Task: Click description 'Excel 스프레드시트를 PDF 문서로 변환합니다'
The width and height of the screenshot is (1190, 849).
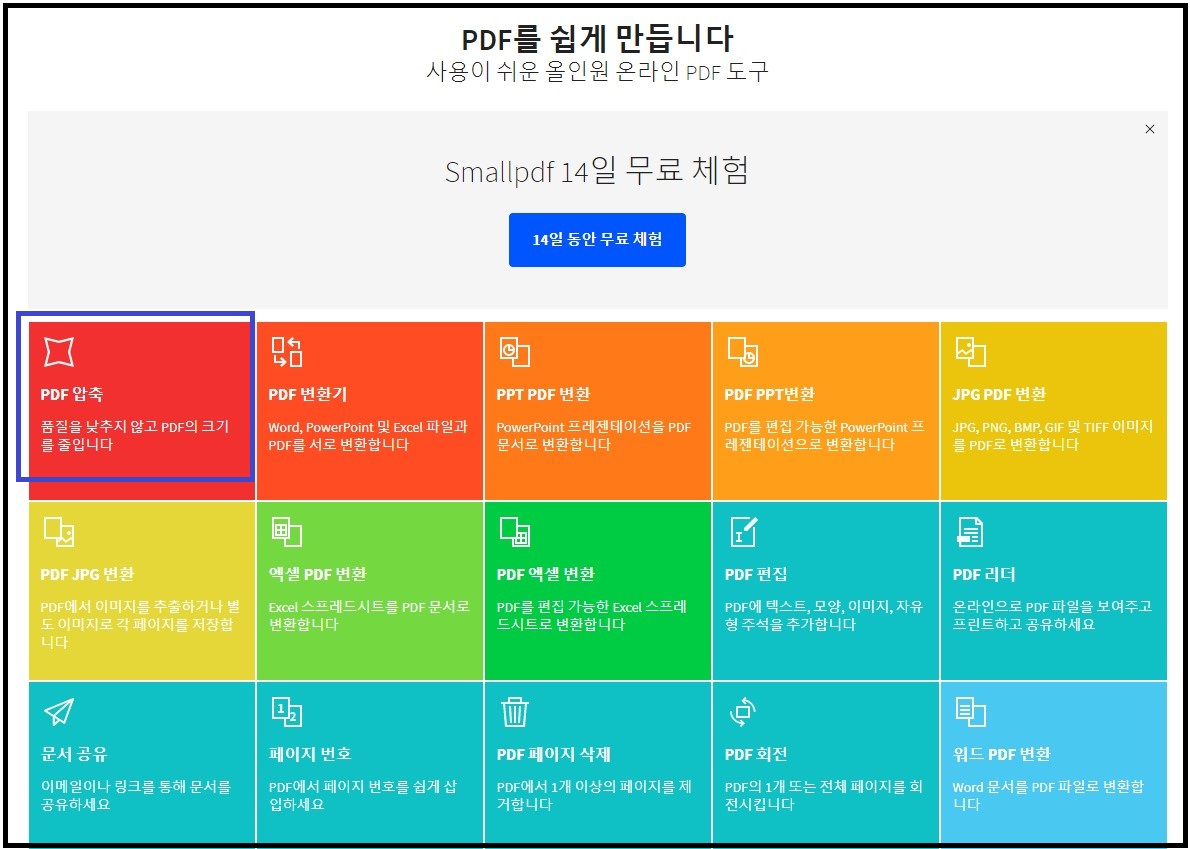Action: [x=369, y=615]
